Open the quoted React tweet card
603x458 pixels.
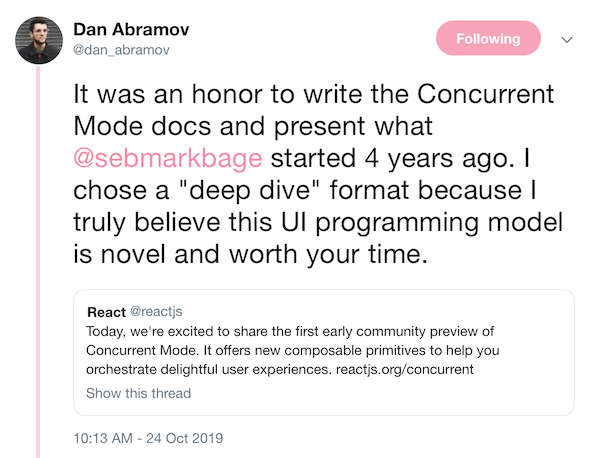click(x=324, y=352)
